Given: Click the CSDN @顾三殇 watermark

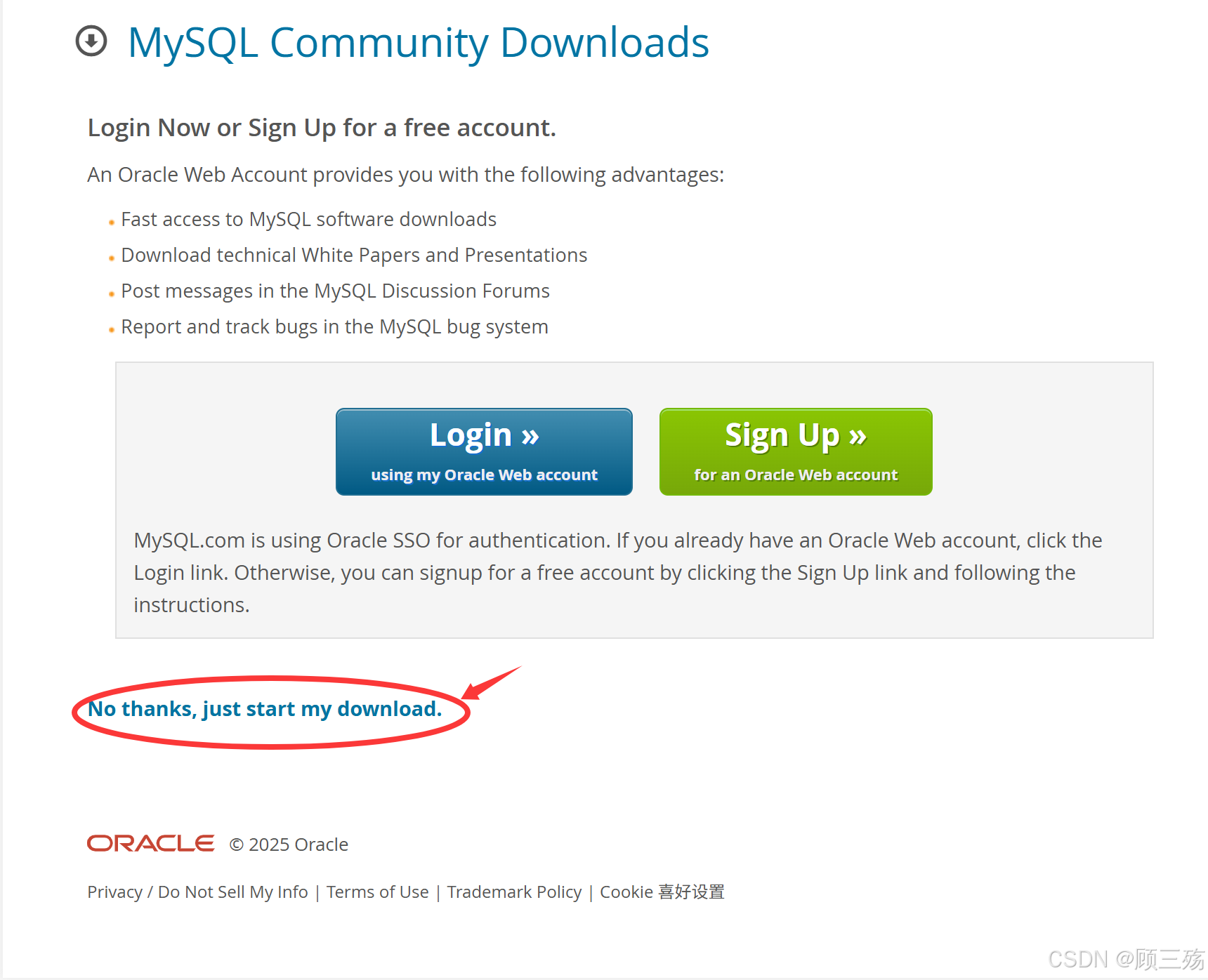Looking at the screenshot, I should point(1127,959).
